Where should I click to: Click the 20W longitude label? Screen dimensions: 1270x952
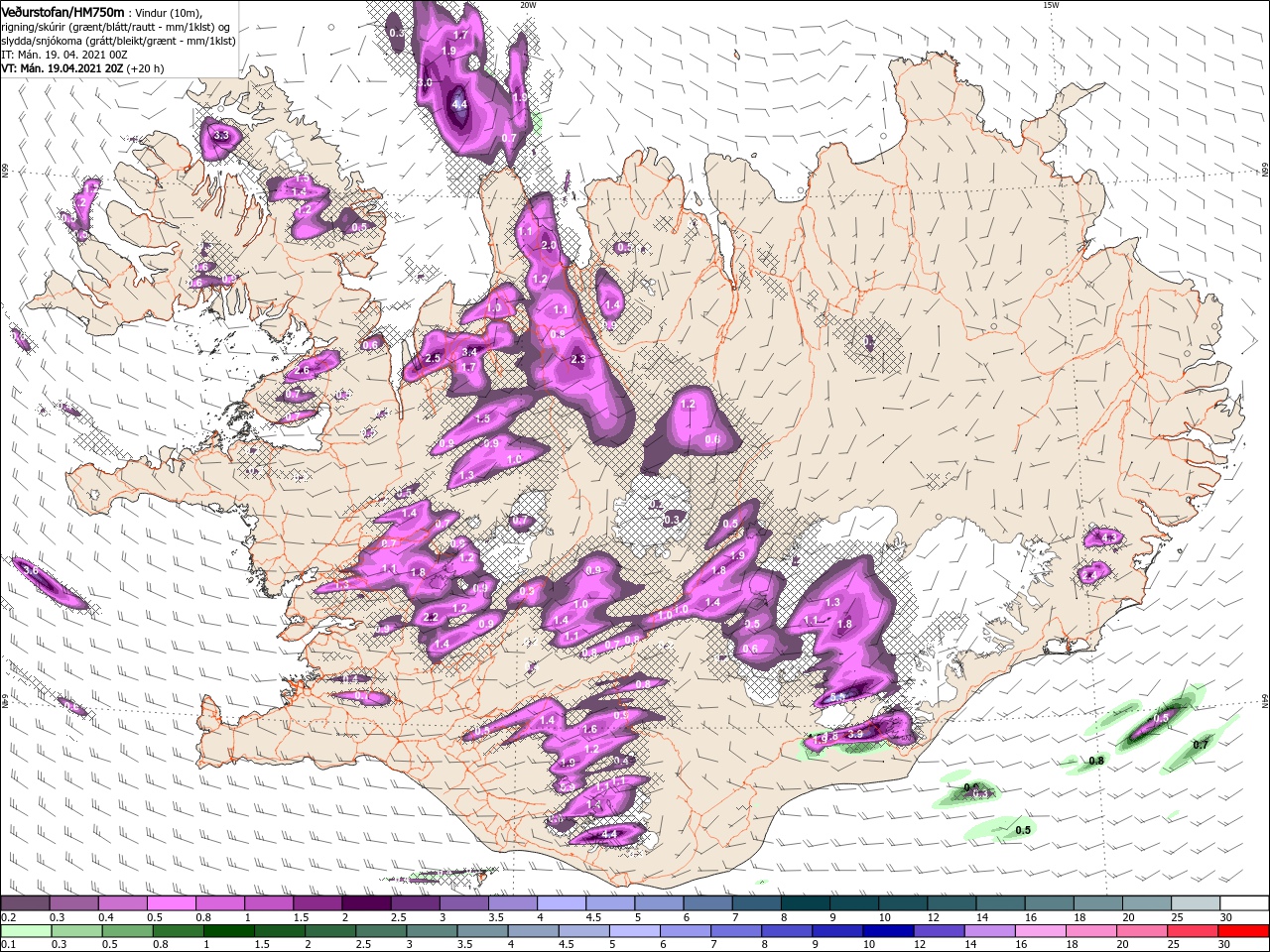coord(528,5)
